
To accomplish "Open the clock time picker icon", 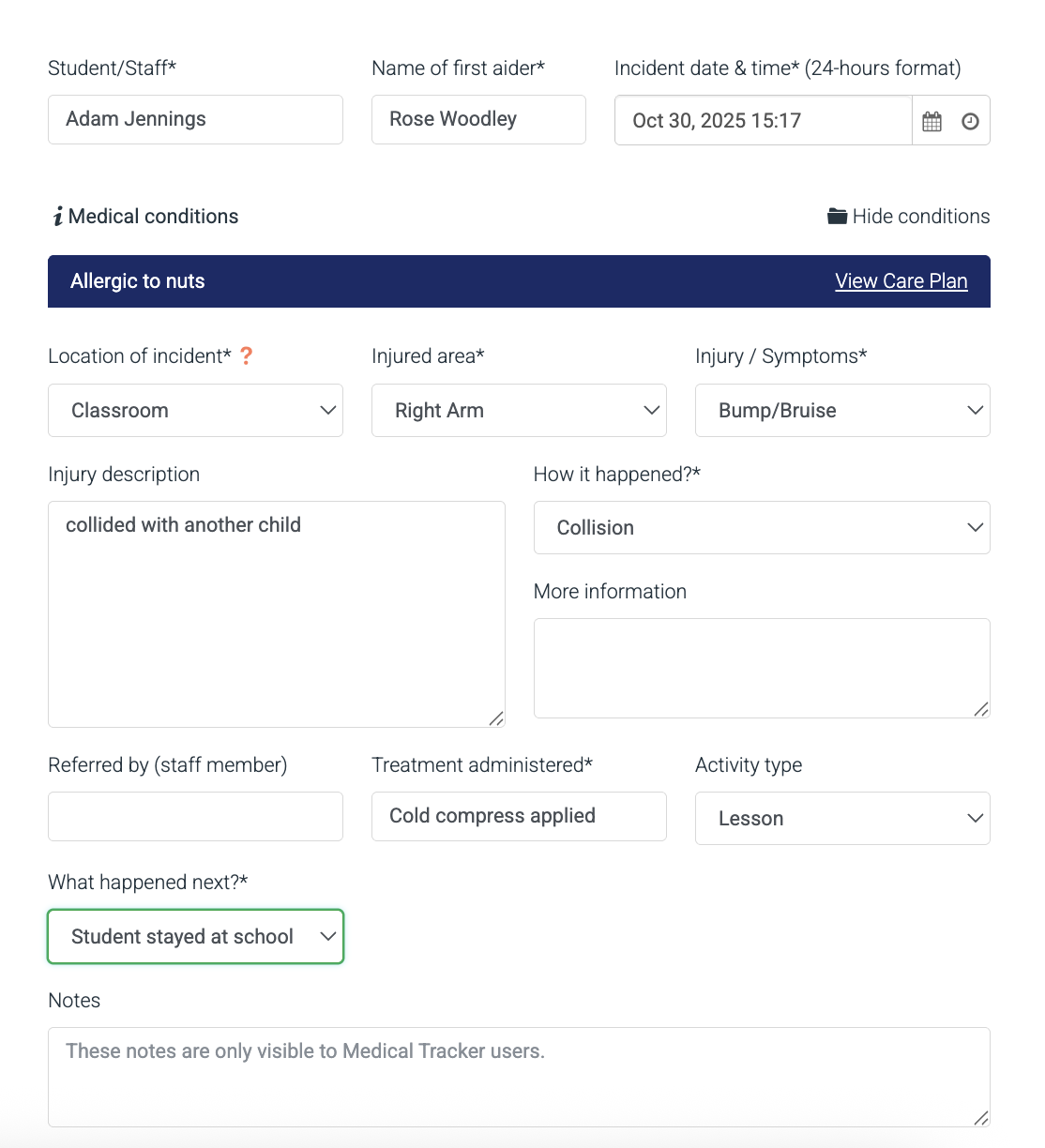I will tap(970, 120).
